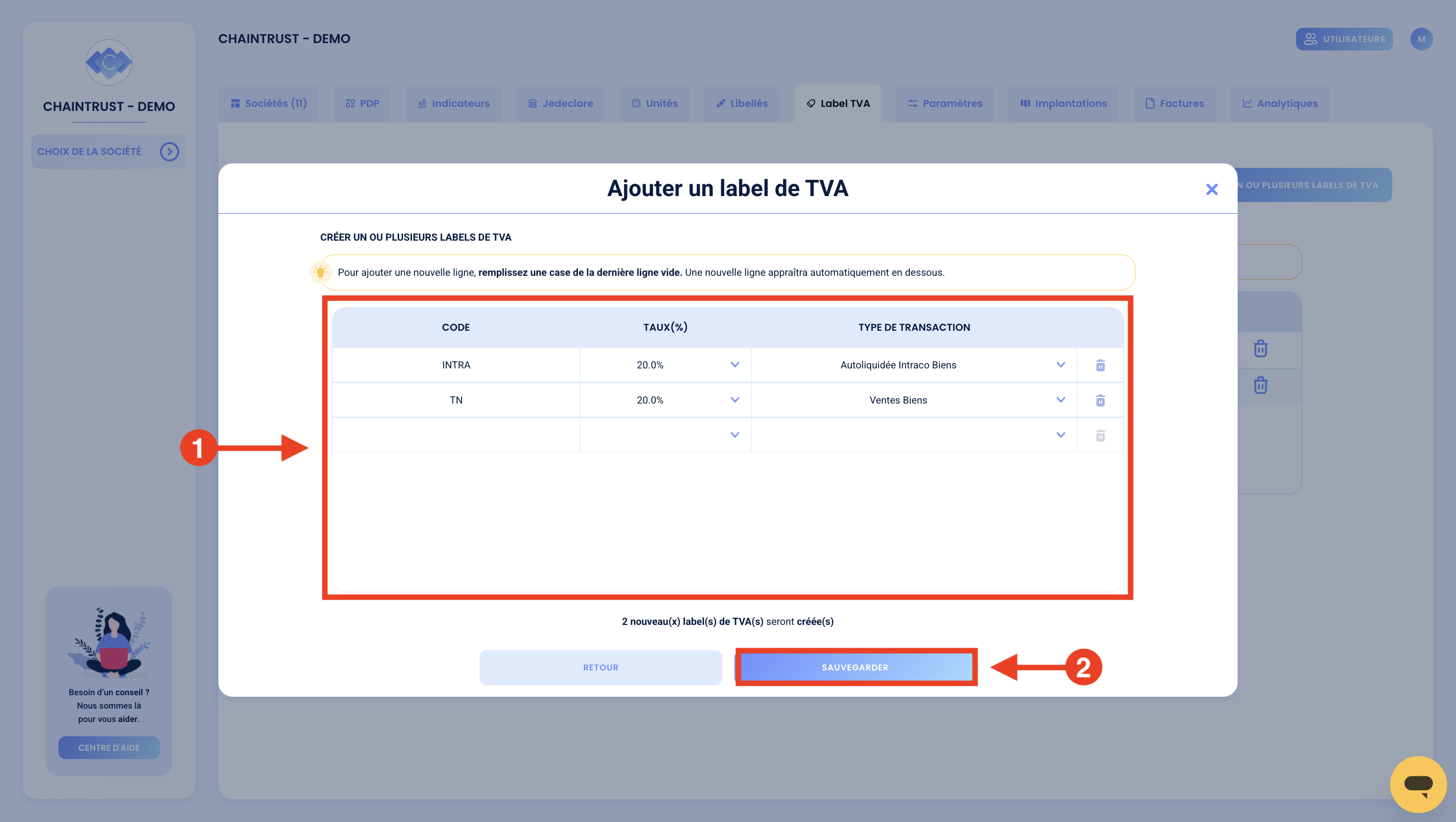Click the Sauvegarder button
Screen dimensions: 1456x822
tap(856, 667)
